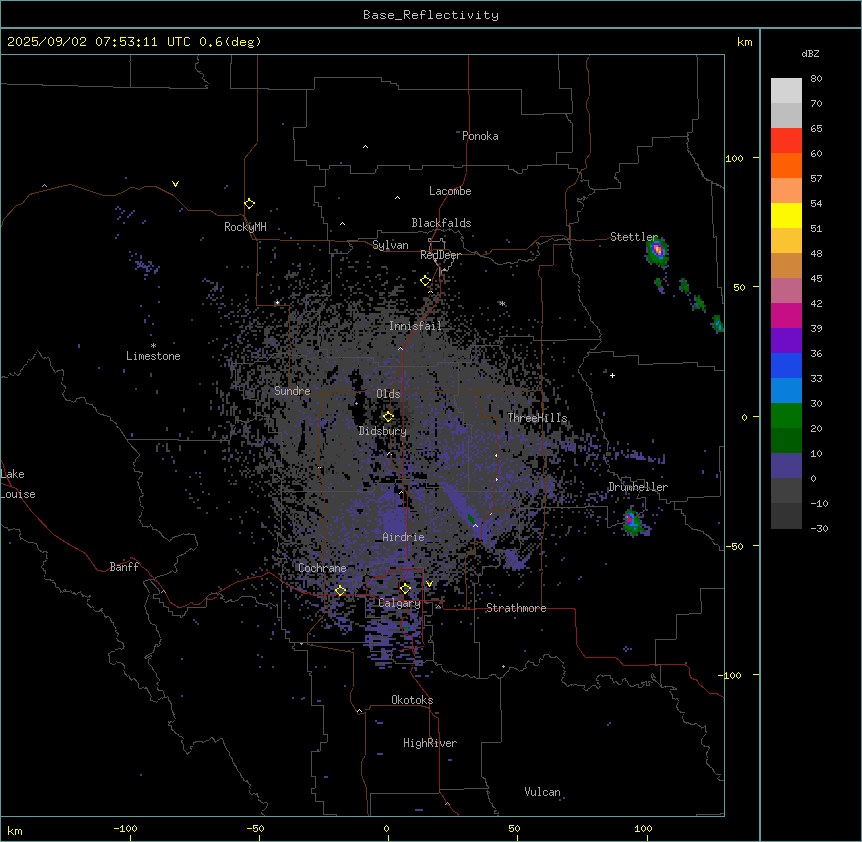Click the Vulcan label
This screenshot has height=842, width=862.
542,792
